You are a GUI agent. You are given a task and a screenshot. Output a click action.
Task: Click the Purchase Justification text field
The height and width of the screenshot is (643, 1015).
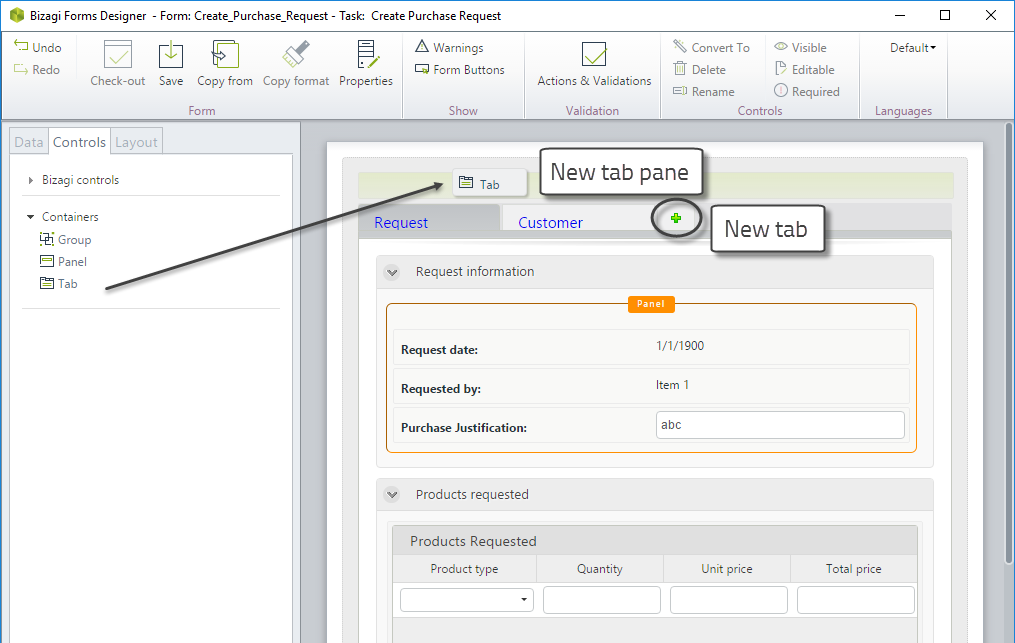click(780, 425)
